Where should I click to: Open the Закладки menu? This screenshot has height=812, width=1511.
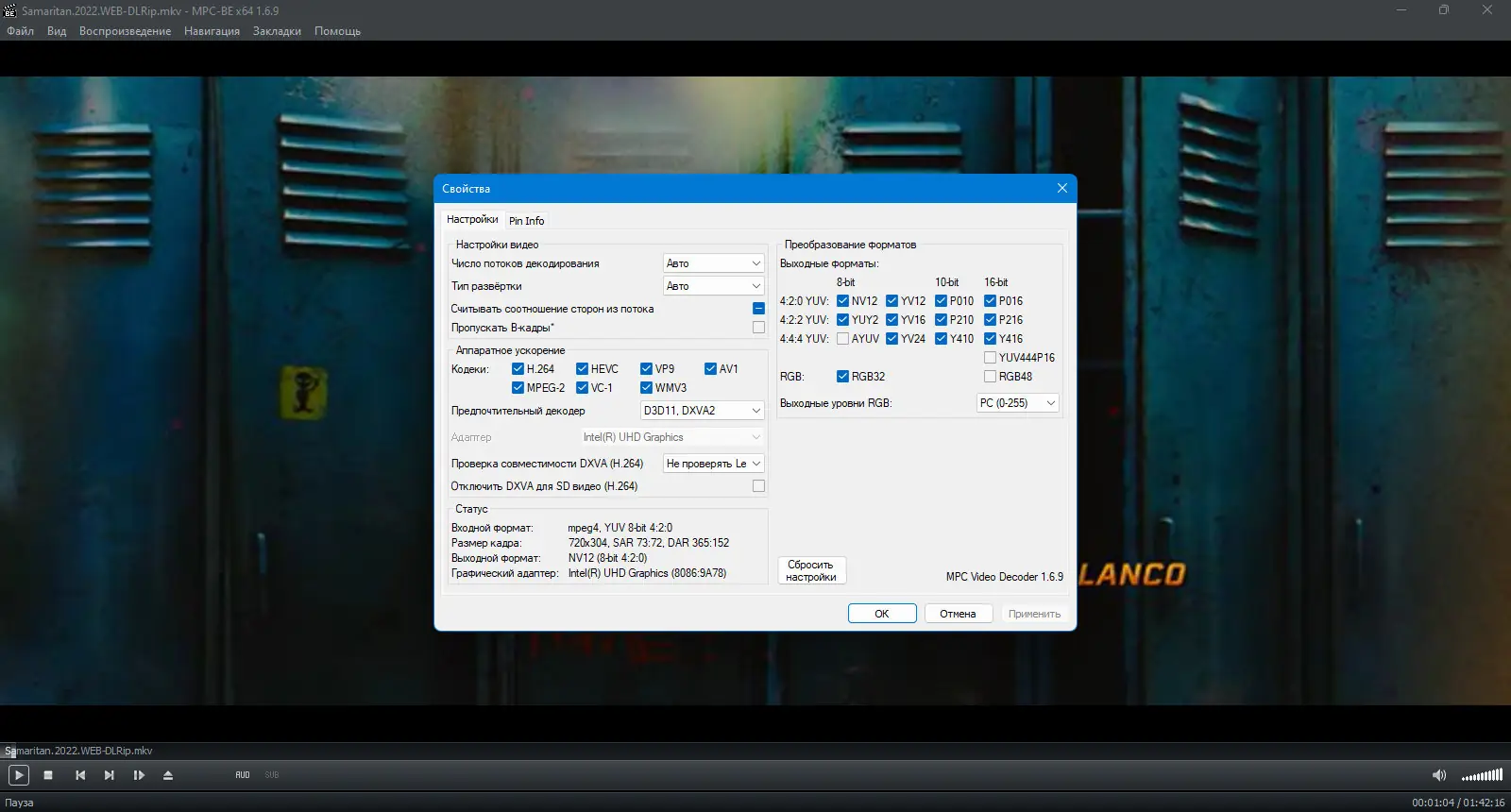[277, 31]
